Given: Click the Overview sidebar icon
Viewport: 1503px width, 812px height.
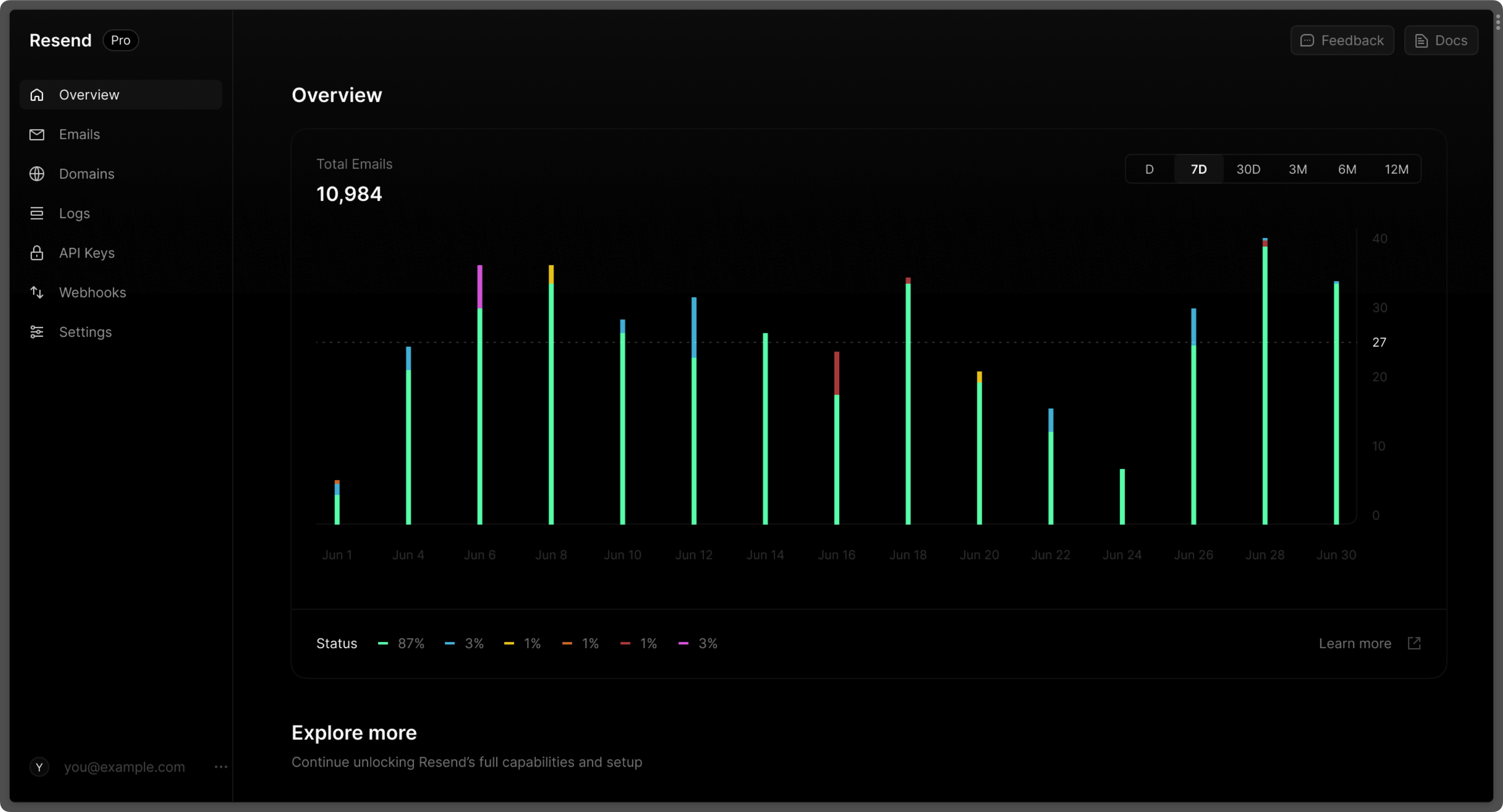Looking at the screenshot, I should (x=37, y=94).
